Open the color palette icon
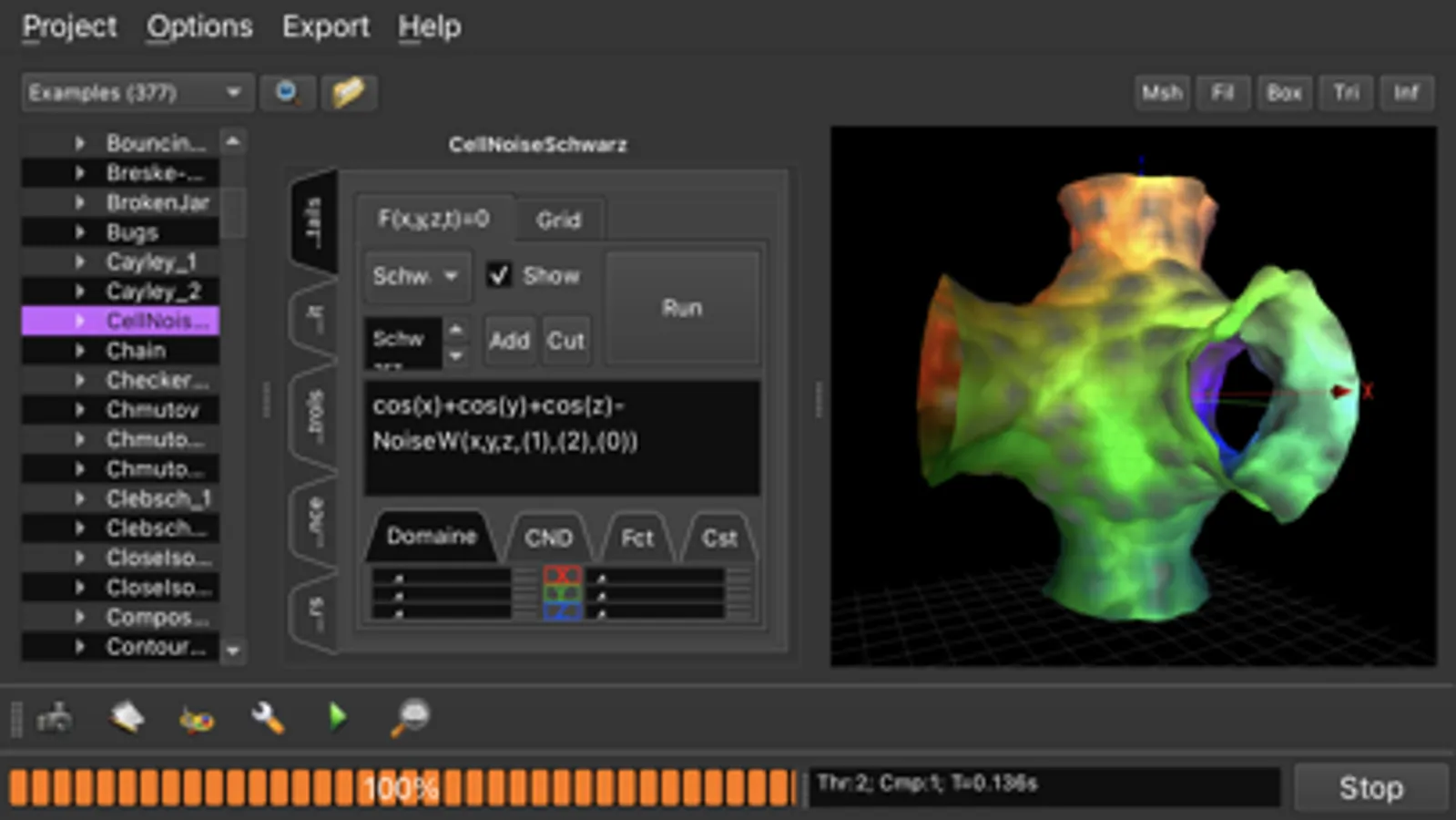 [197, 719]
